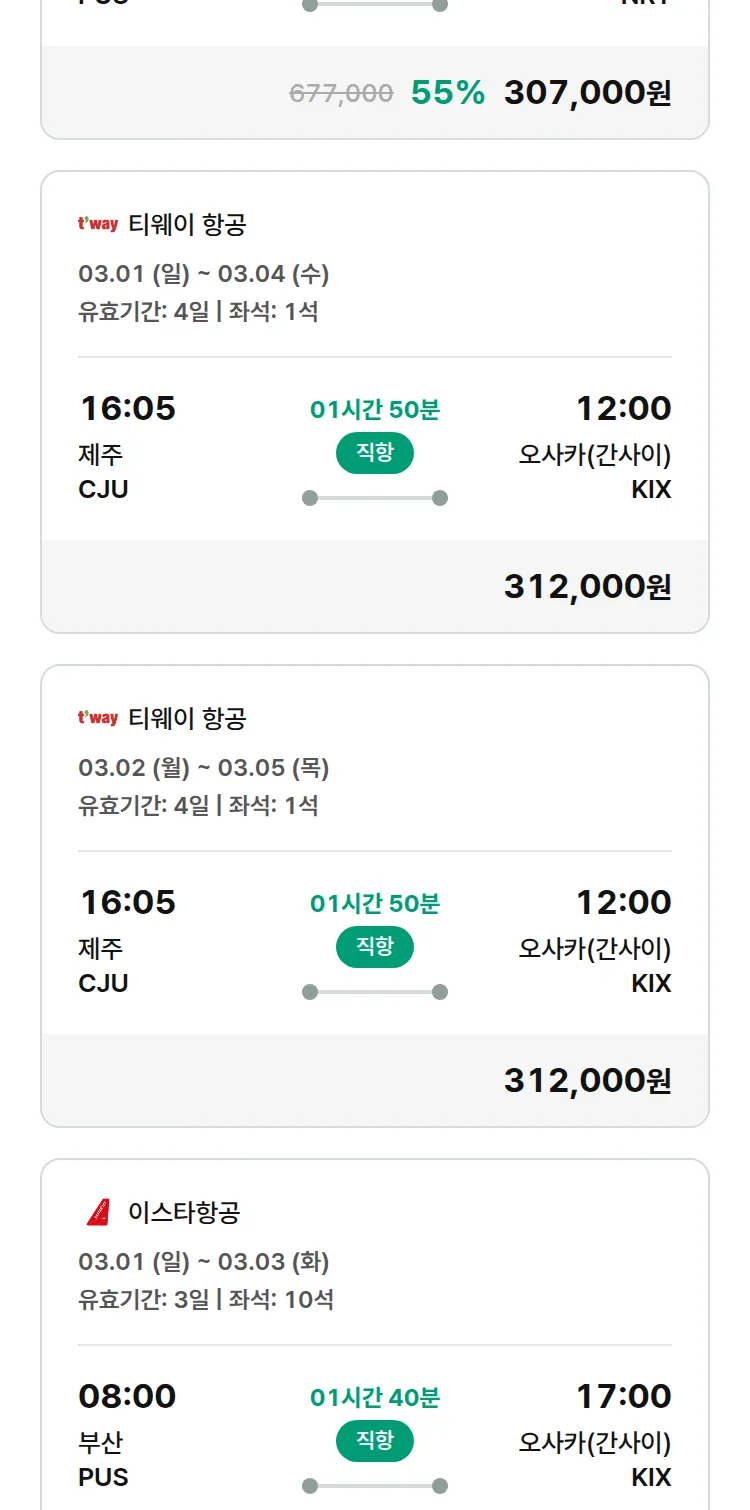This screenshot has height=1510, width=750.
Task: Open 티웨이 항공 name on 03.02 card
Action: point(187,719)
